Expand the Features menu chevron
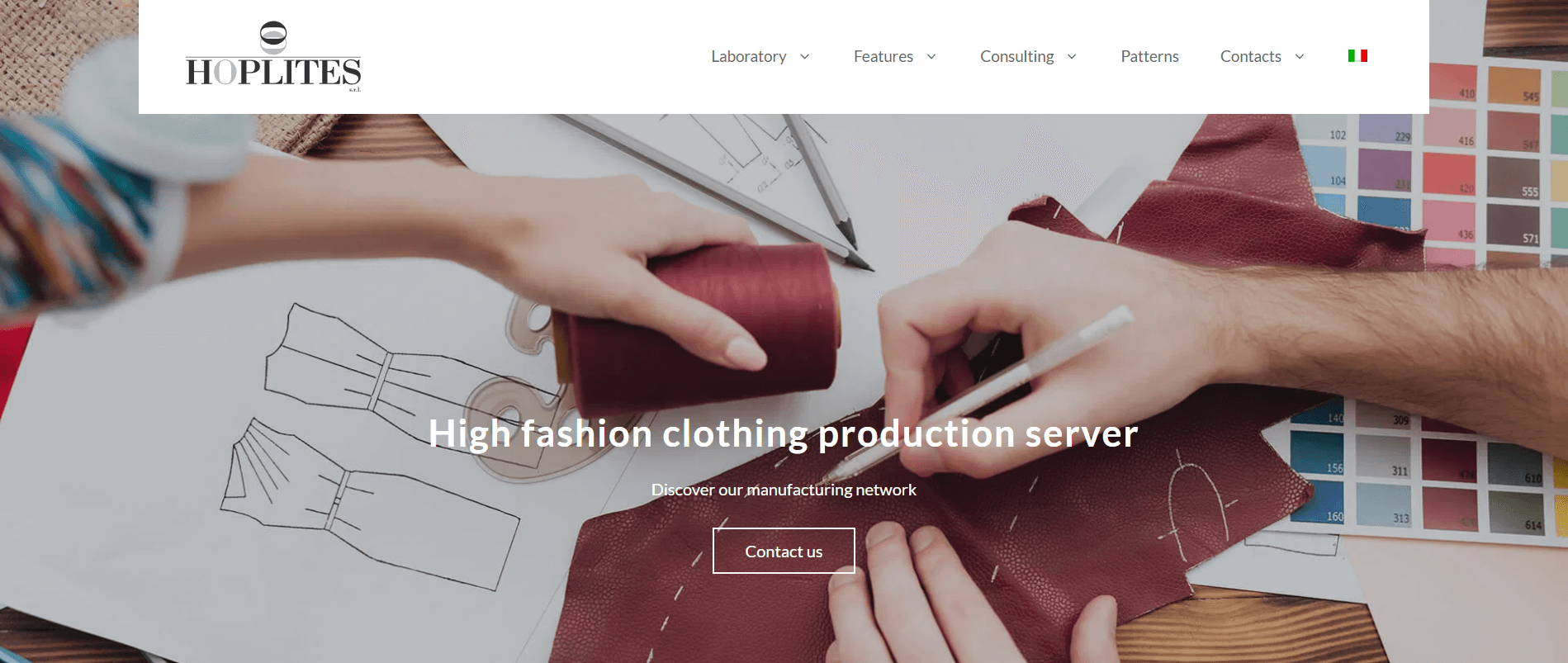The width and height of the screenshot is (1568, 663). pyautogui.click(x=931, y=56)
